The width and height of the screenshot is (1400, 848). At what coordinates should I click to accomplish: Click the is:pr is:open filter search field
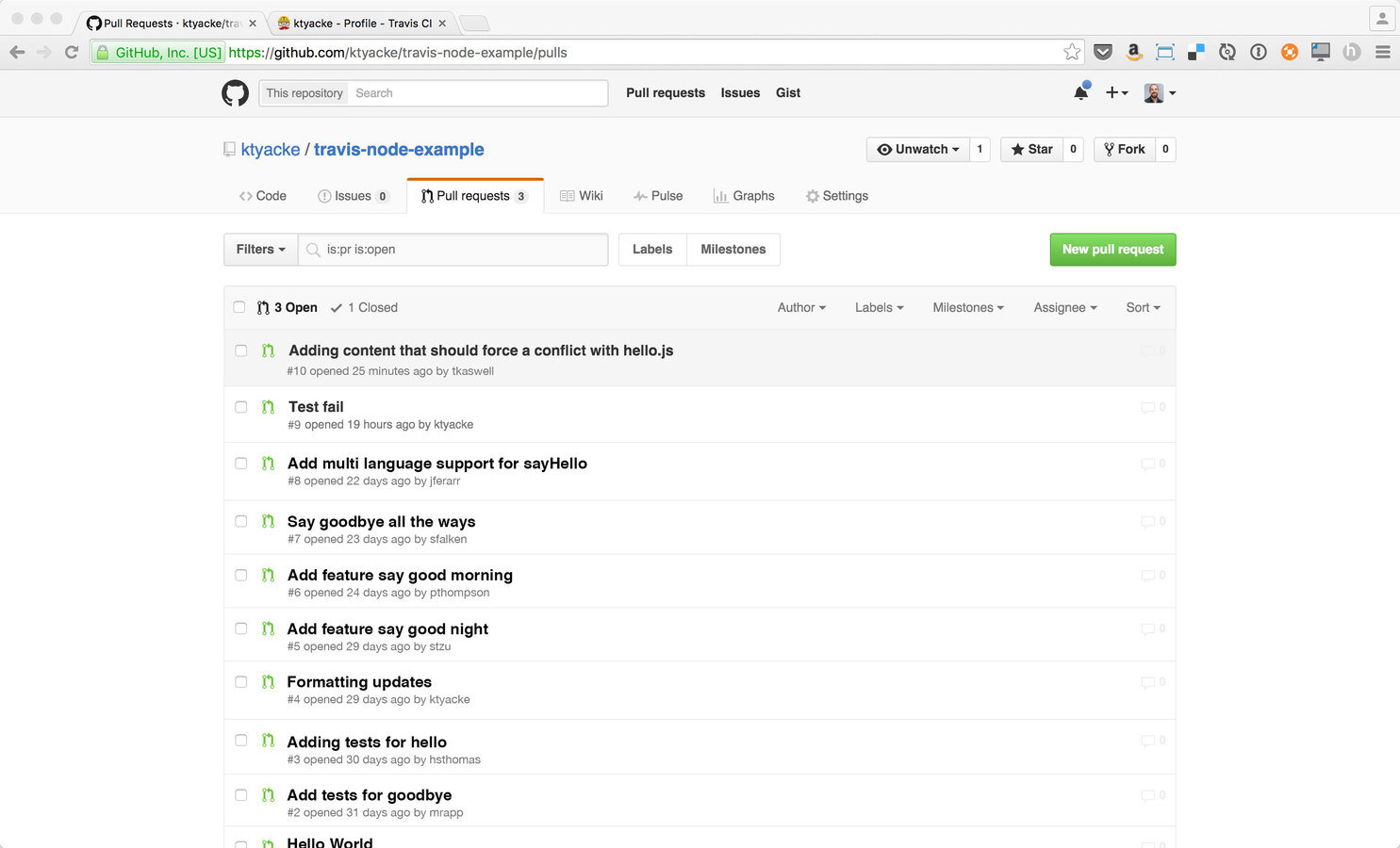pos(453,250)
